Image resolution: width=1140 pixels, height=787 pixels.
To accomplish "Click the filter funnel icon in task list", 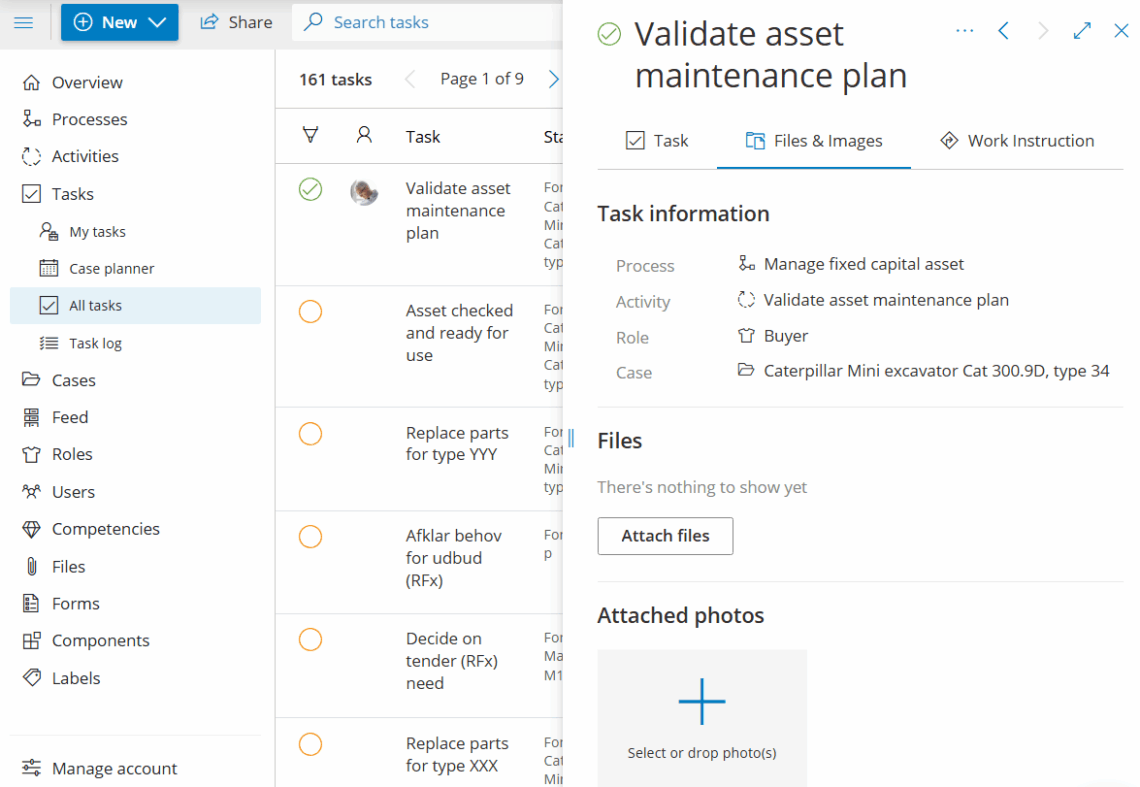I will click(x=310, y=135).
